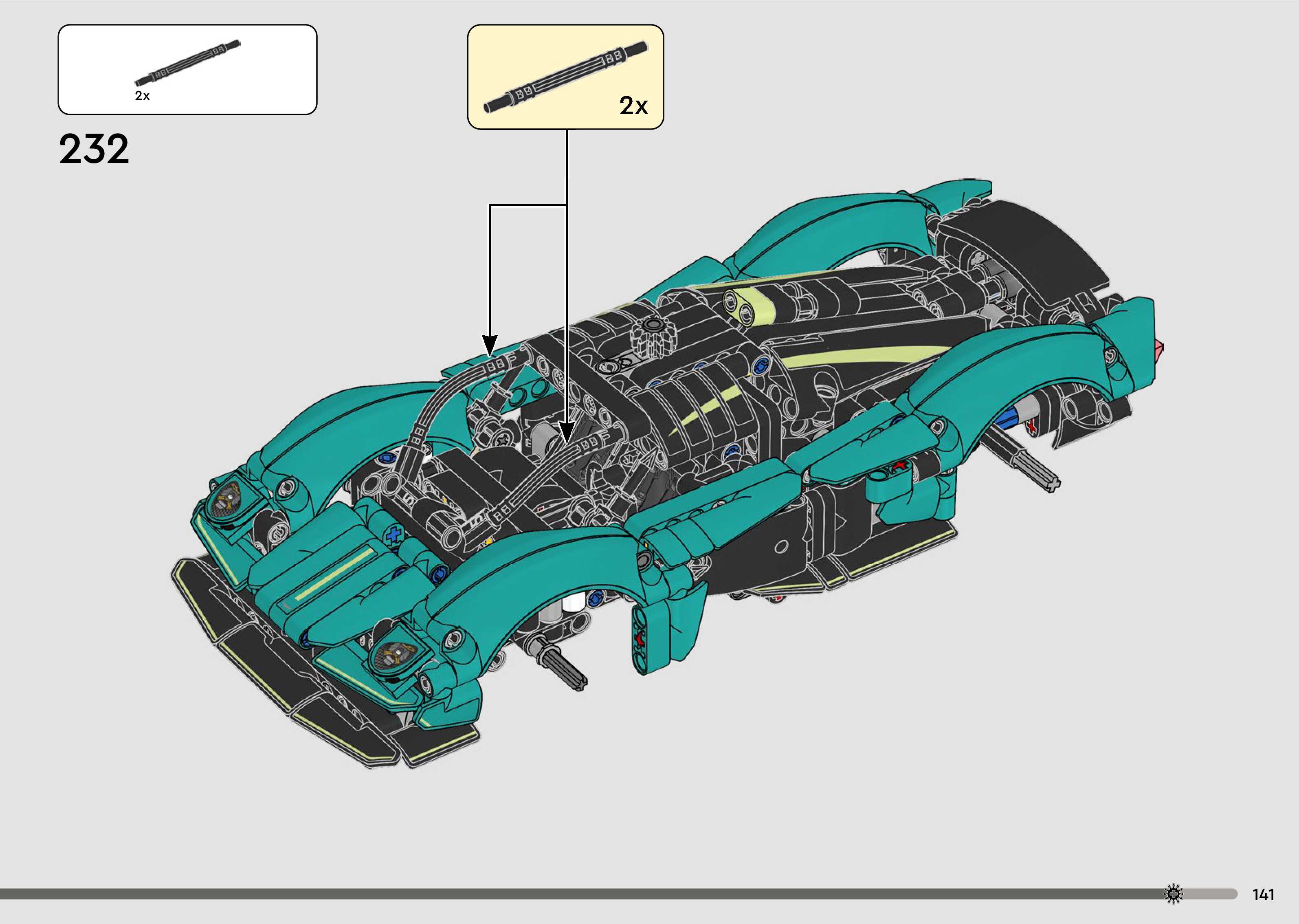Click the red cross hole on the teal front liftarm
1299x924 pixels.
tap(640, 638)
